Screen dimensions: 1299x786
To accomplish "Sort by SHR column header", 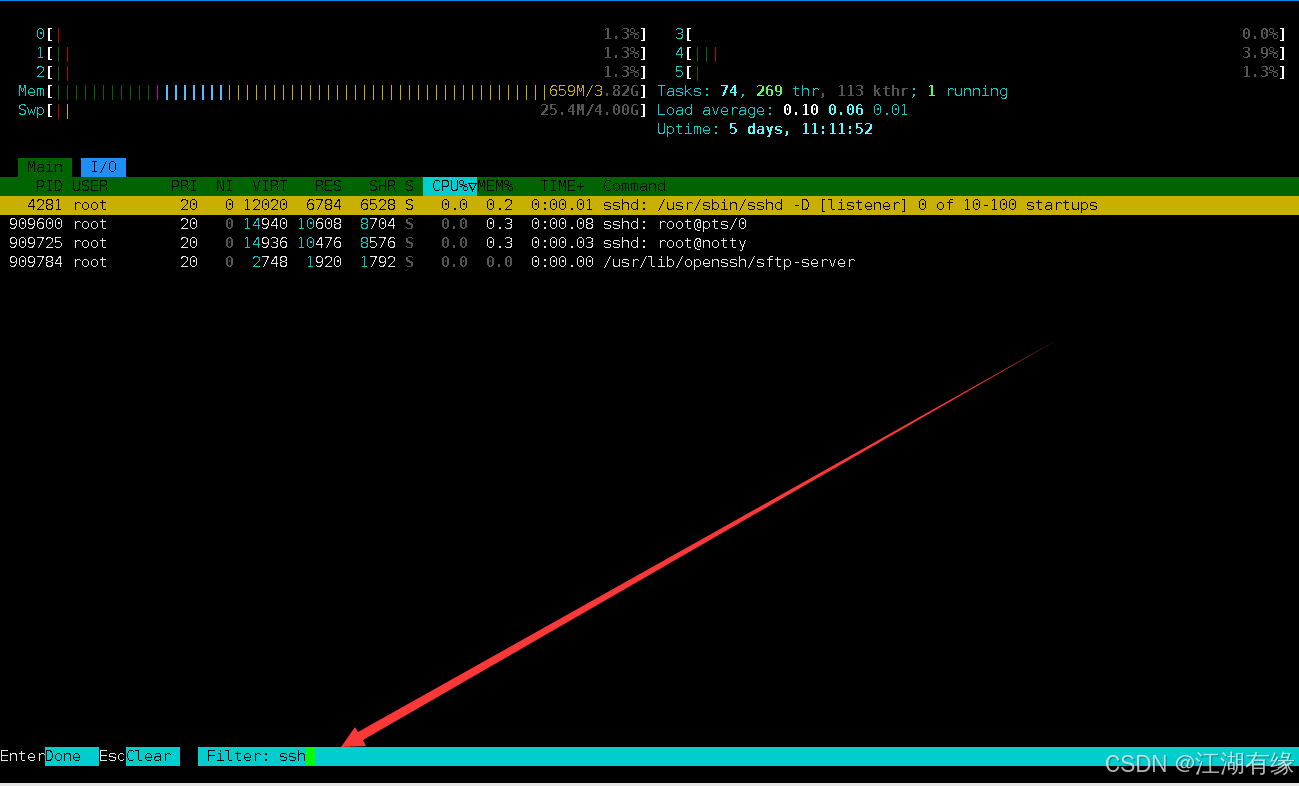I will pos(382,186).
